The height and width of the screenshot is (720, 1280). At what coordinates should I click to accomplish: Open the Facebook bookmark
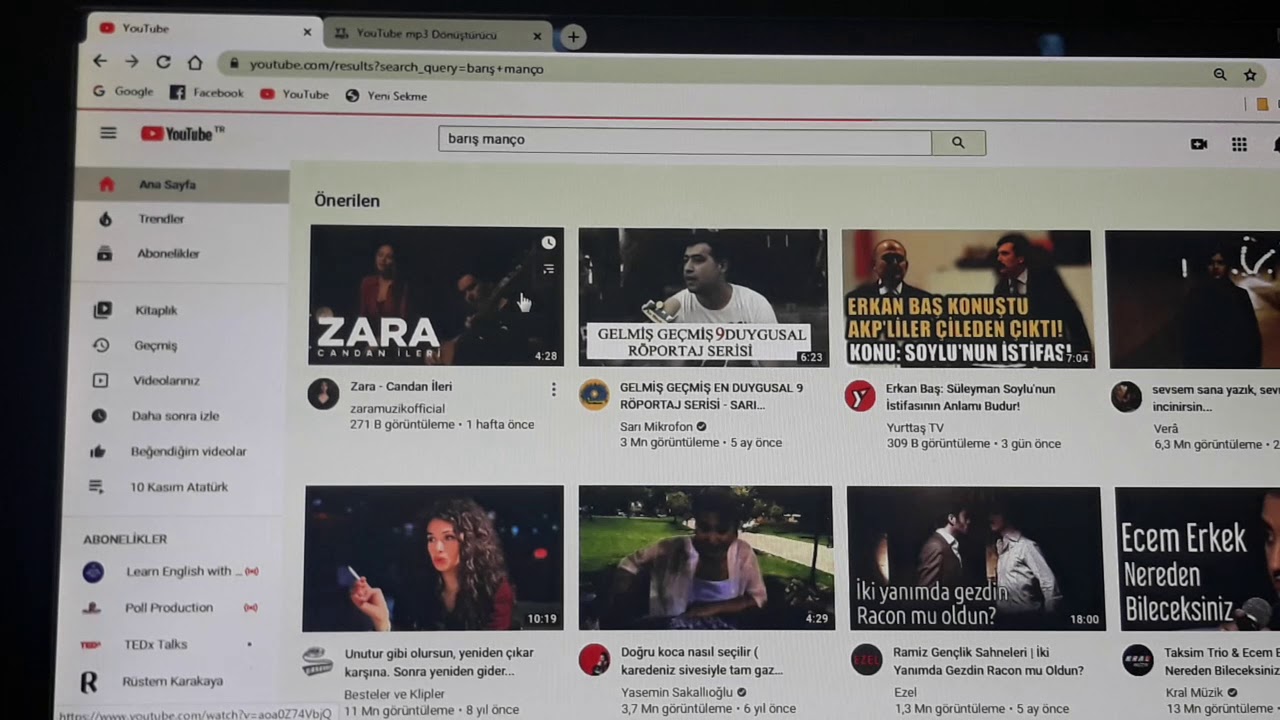click(x=207, y=92)
